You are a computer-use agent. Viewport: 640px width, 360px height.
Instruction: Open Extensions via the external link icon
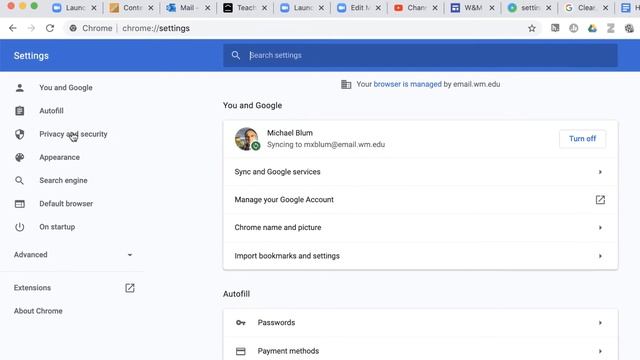[x=130, y=288]
